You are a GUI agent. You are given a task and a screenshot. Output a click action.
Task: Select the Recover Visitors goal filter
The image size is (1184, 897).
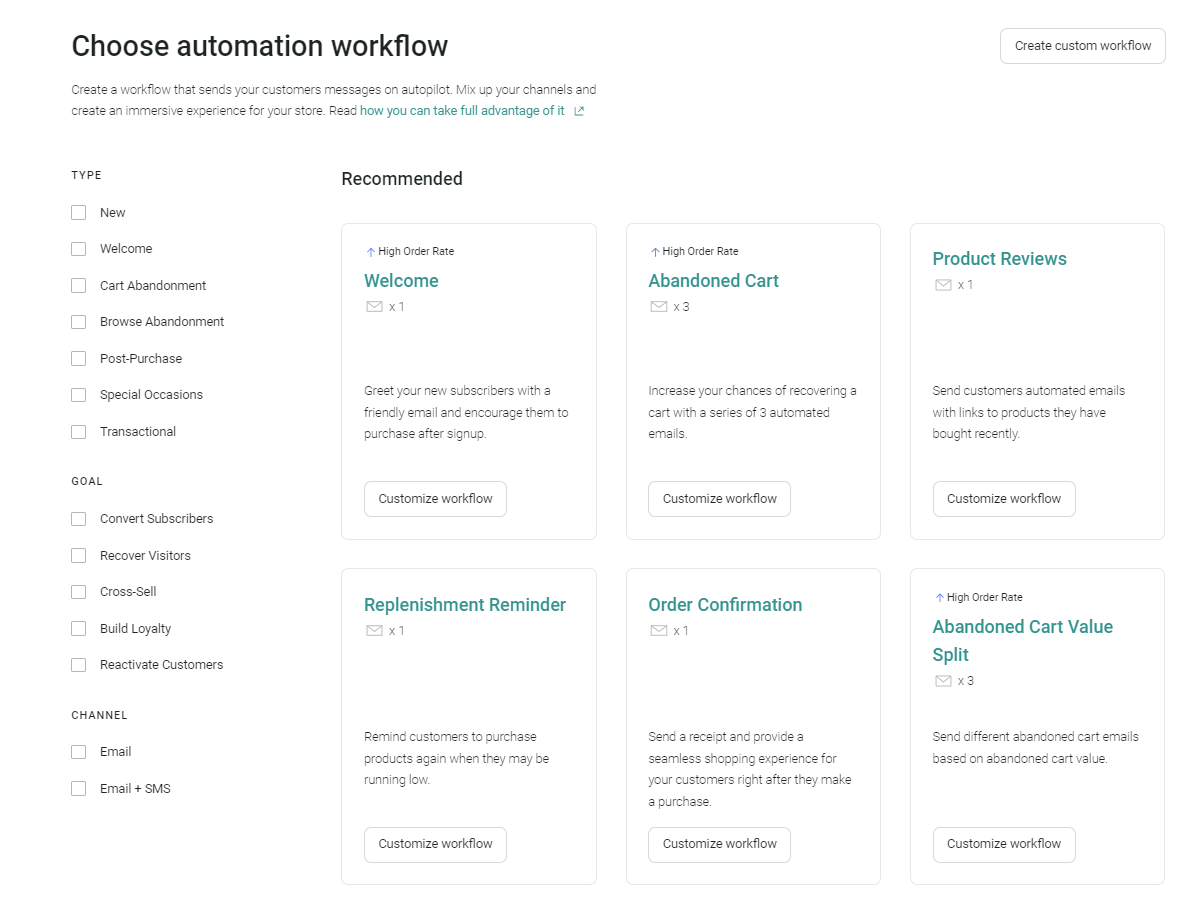pyautogui.click(x=79, y=556)
